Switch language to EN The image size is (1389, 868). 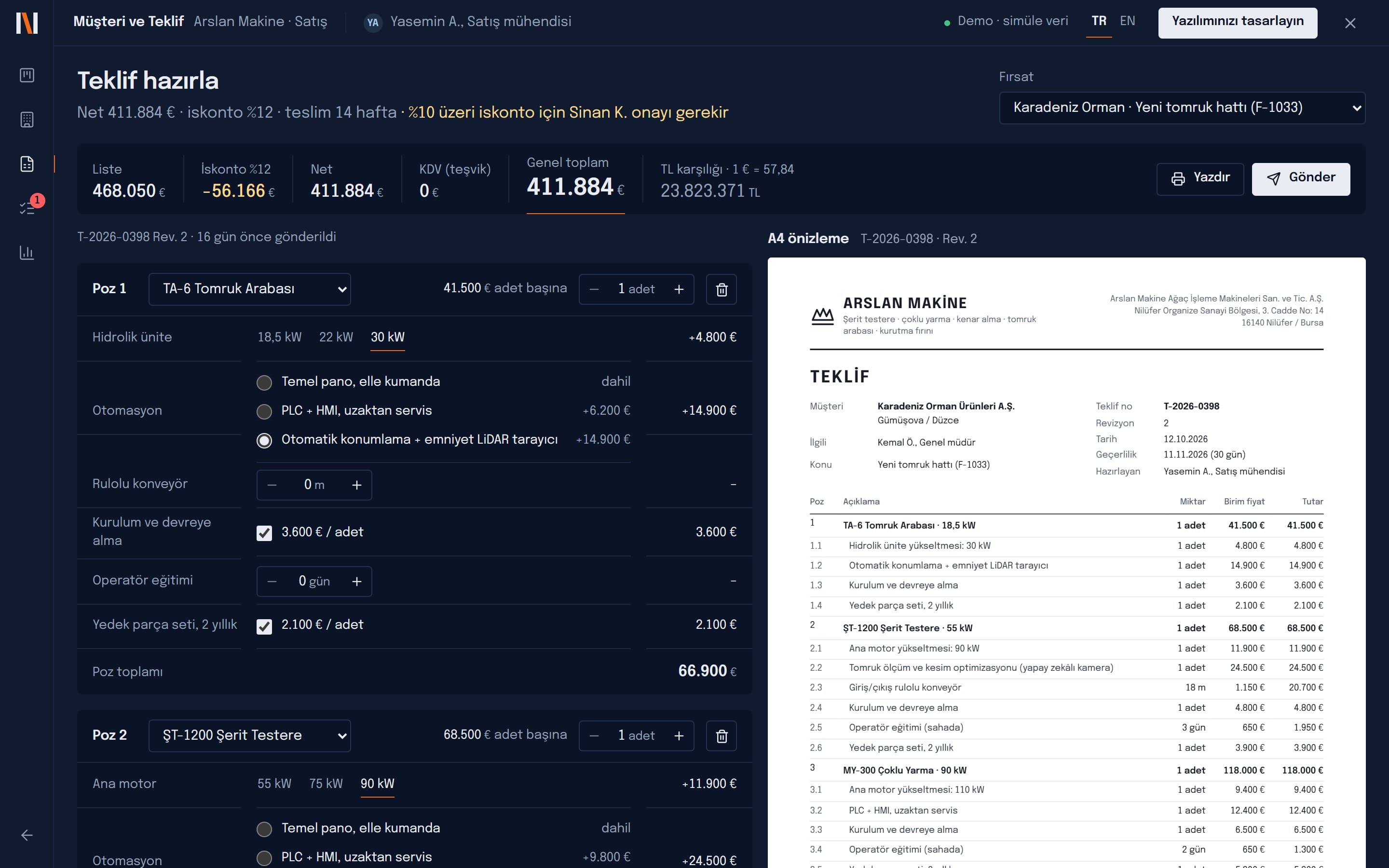tap(1127, 21)
